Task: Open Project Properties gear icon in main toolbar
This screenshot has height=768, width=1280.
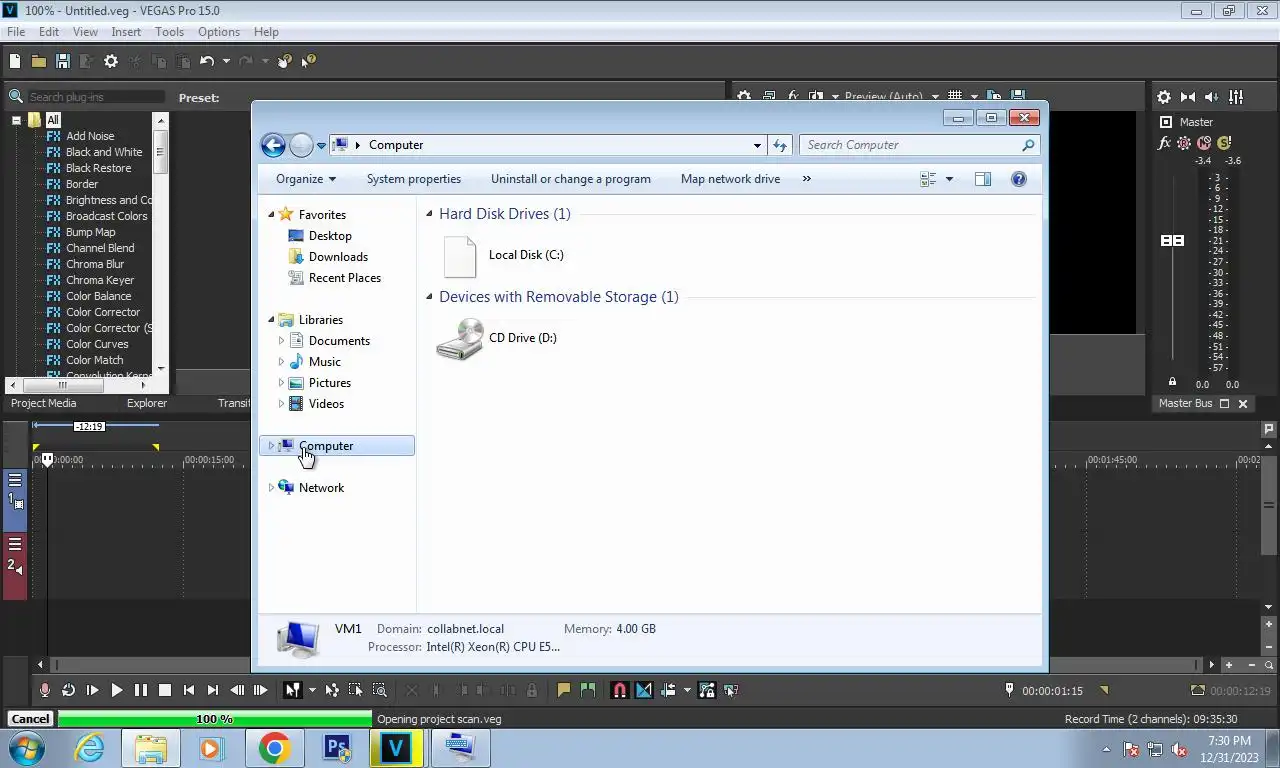Action: pos(111,61)
